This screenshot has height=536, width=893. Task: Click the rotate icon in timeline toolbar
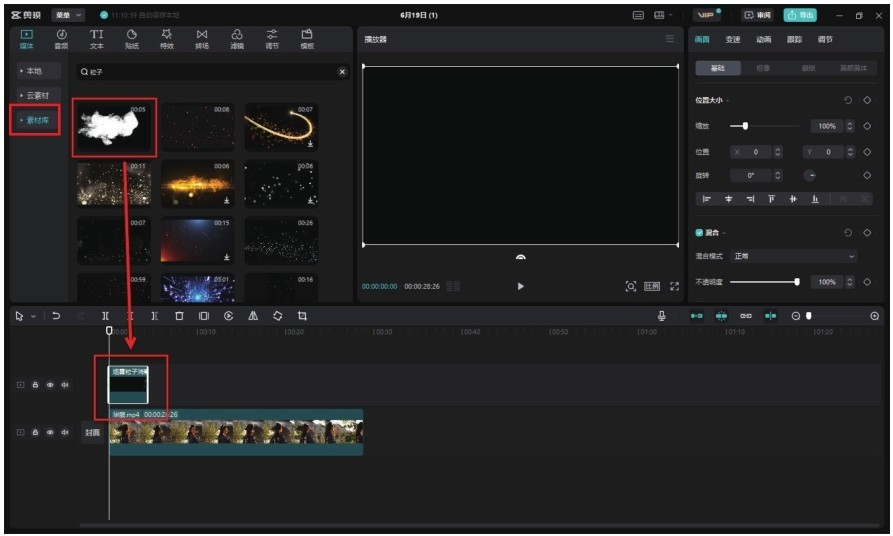[277, 316]
